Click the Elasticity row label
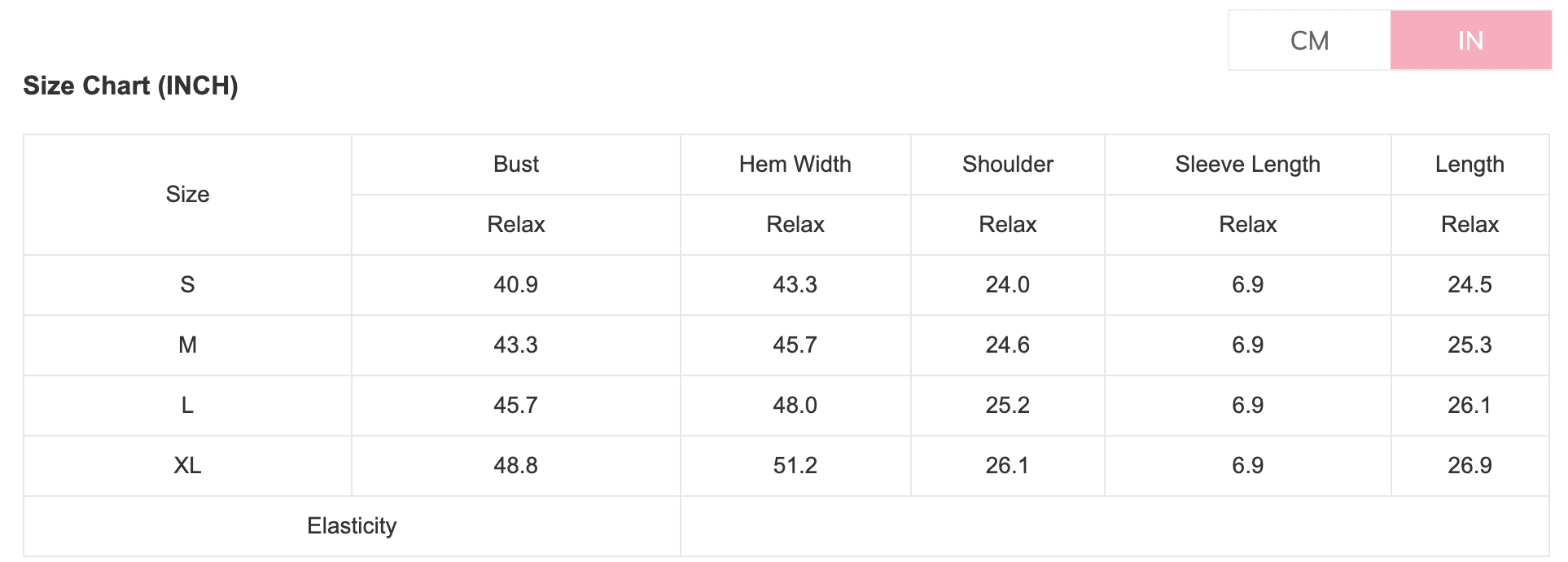1568x562 pixels. pos(352,526)
